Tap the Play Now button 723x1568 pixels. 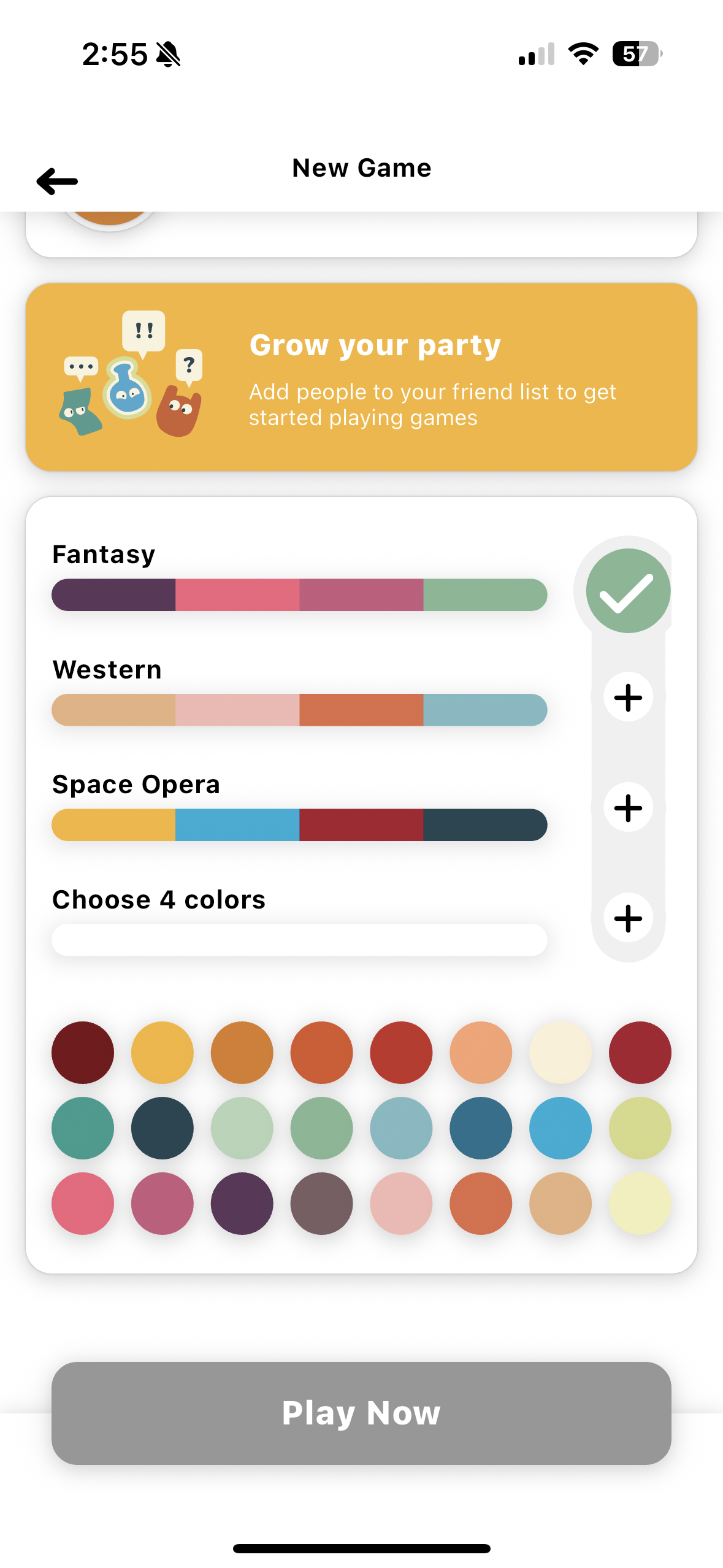(x=361, y=1413)
